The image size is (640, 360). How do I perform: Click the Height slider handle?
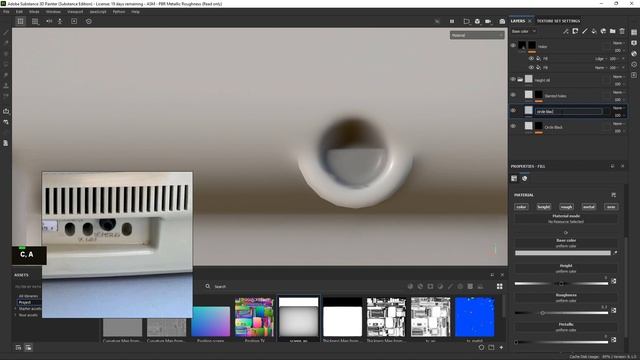coord(561,284)
